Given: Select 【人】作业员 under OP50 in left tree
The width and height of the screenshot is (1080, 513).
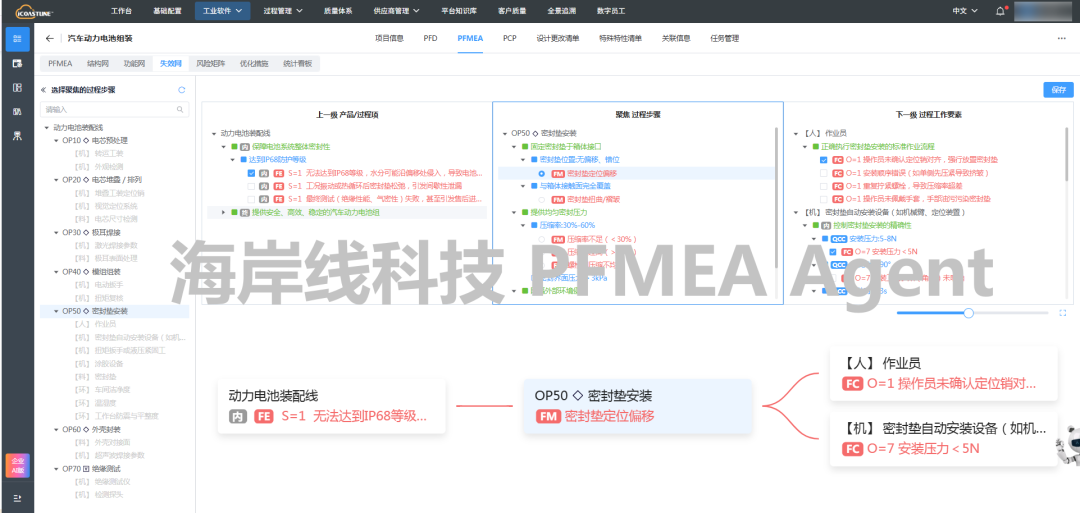Looking at the screenshot, I should click(95, 324).
